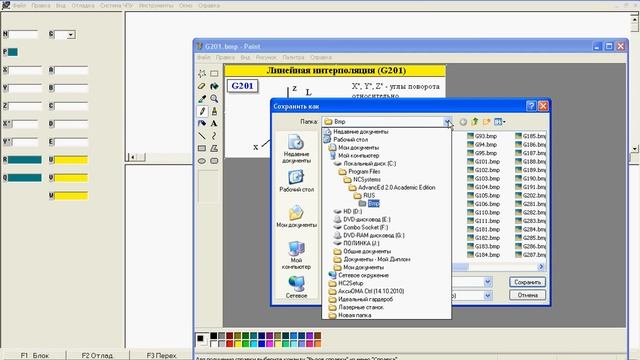The height and width of the screenshot is (360, 640).
Task: Open Система ЧПУ menu in main window
Action: click(116, 6)
